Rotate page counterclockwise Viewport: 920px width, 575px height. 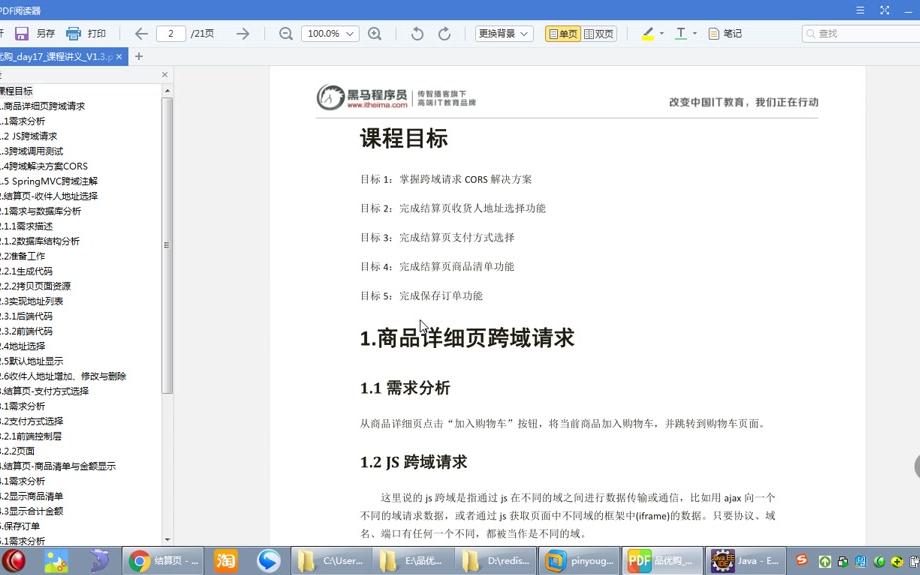click(417, 33)
